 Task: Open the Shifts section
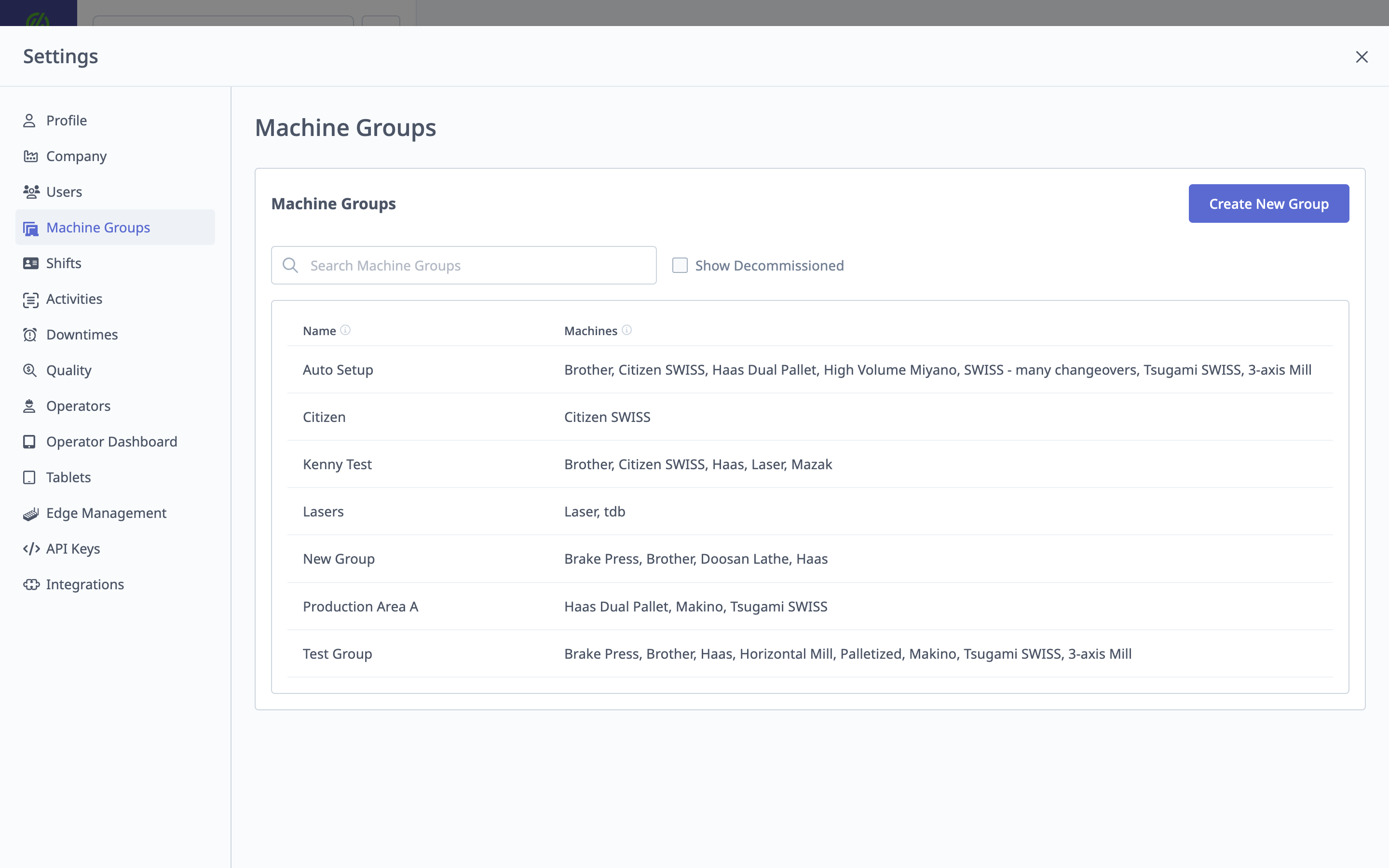tap(115, 263)
